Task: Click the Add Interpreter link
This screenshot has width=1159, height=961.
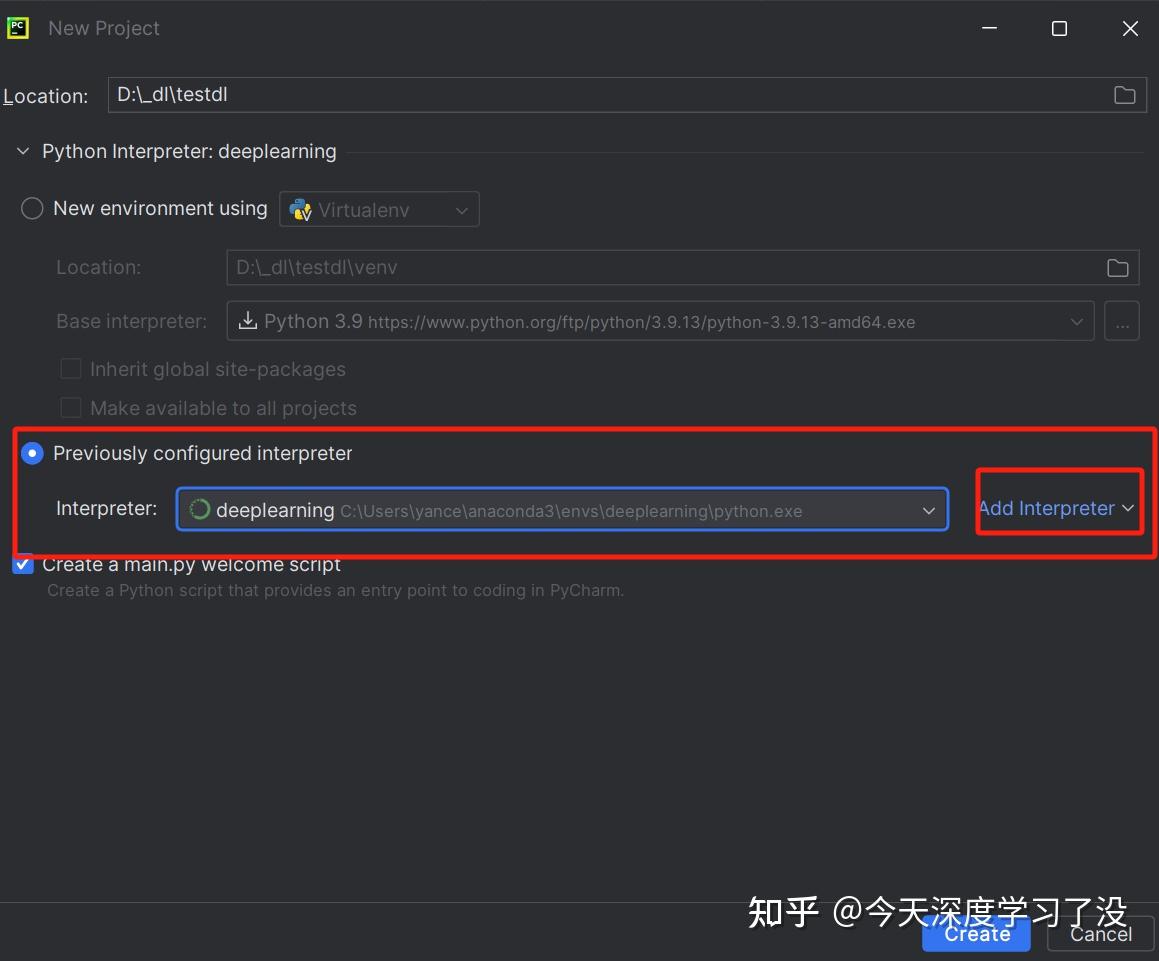Action: [1046, 508]
